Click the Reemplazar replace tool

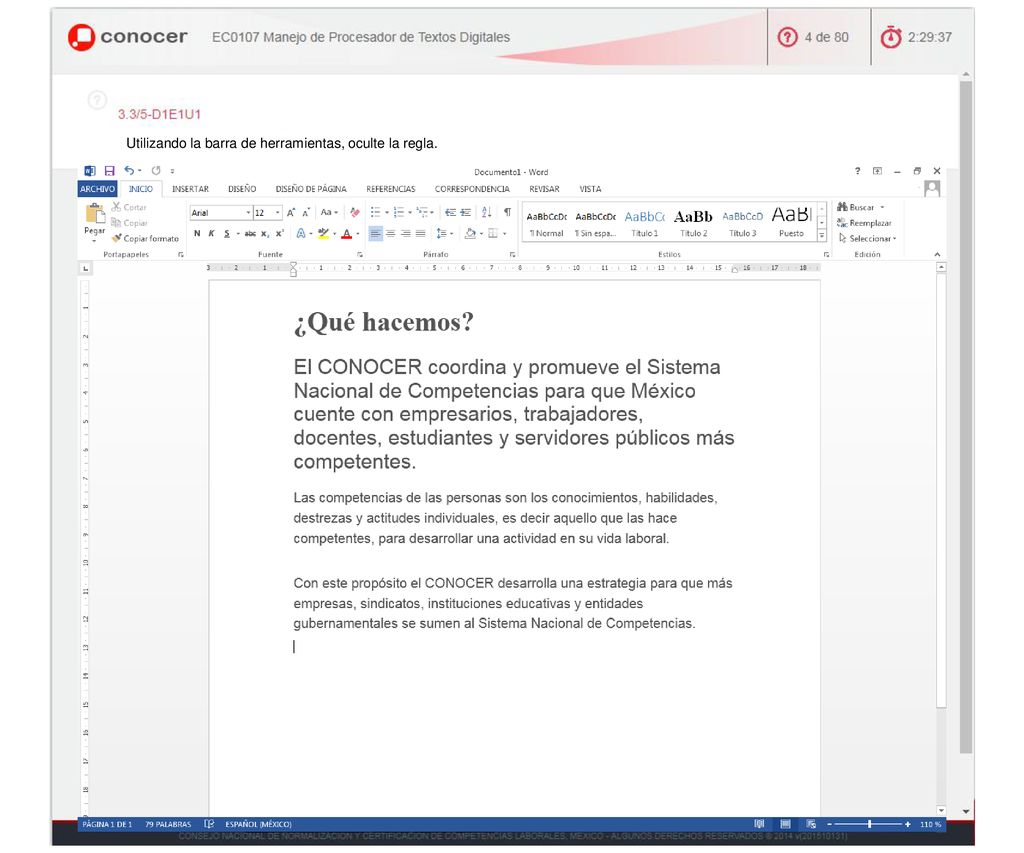point(865,223)
